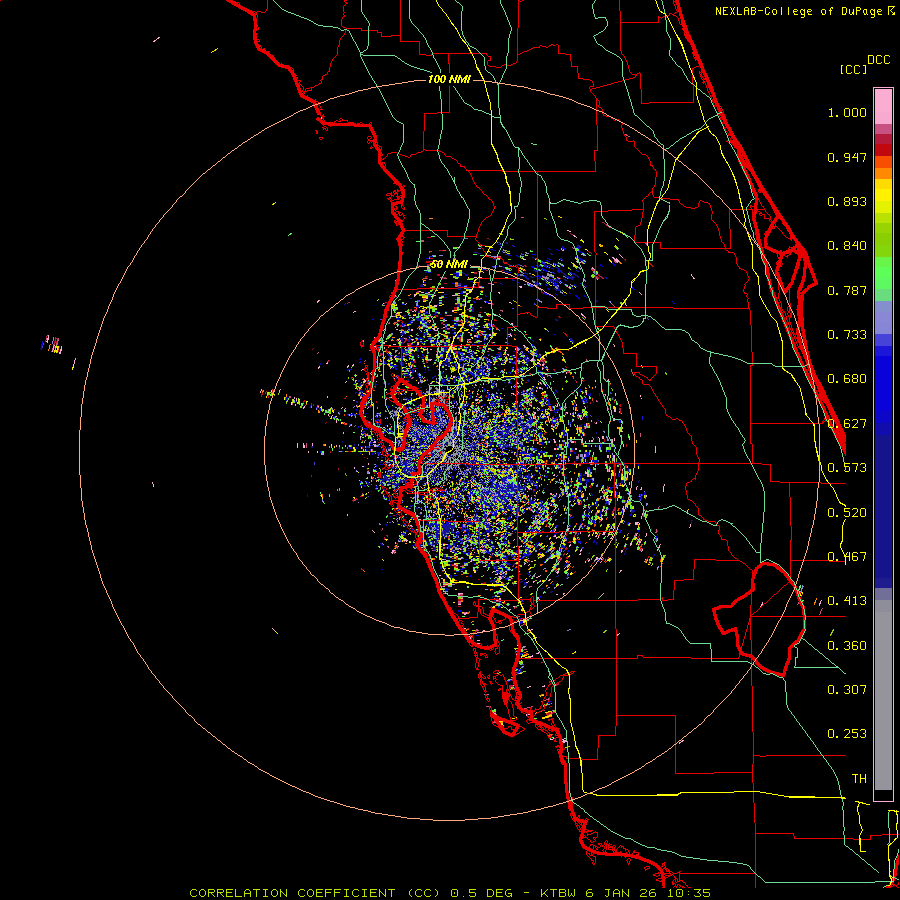
Task: Click the 0.573 scale value
Action: 847,468
